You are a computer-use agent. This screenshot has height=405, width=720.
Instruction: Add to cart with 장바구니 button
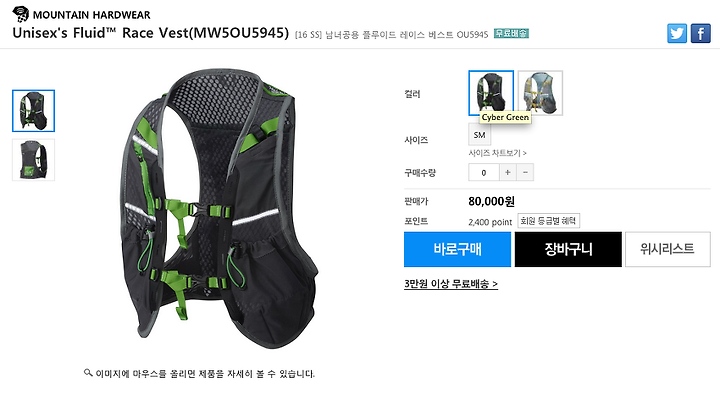568,249
